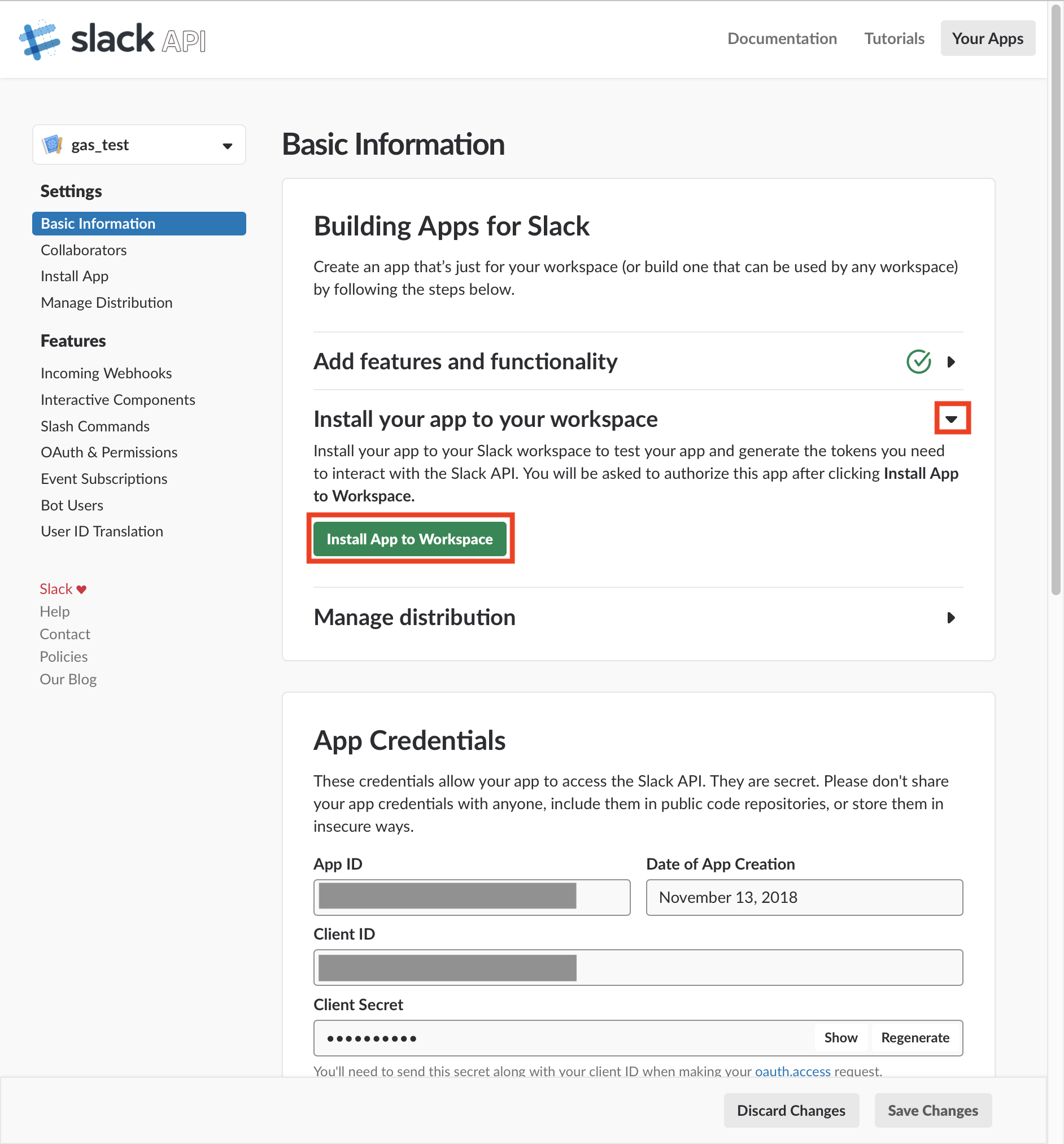Go to Your Apps

(x=987, y=38)
